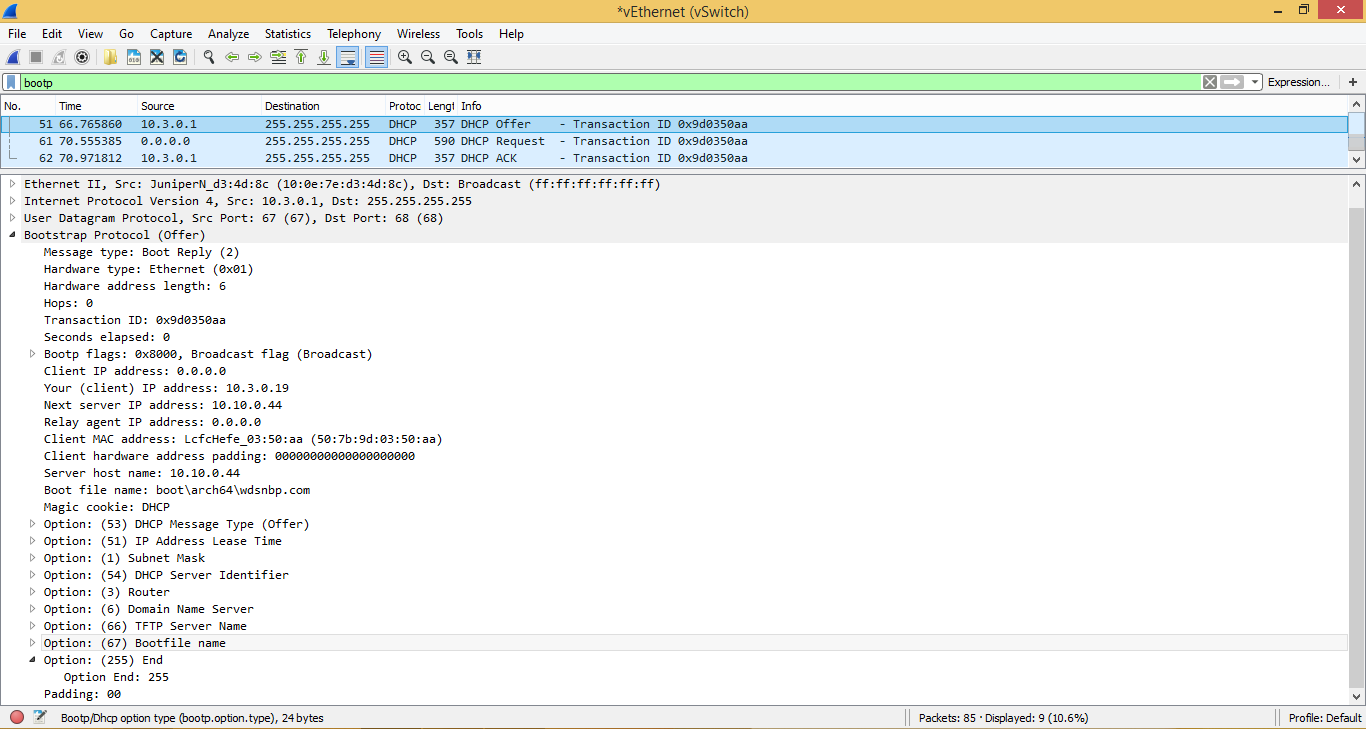Screen dimensions: 1366x729
Task: Select Next server IP address: 10.10.0.44
Action: [163, 405]
